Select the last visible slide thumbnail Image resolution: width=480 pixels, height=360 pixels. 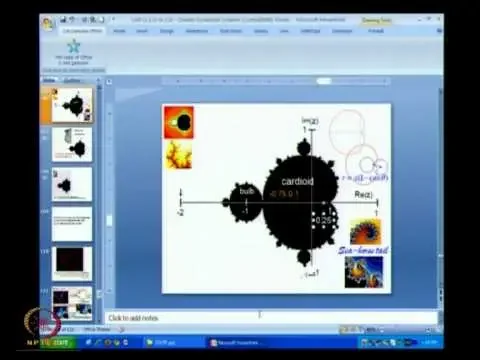click(x=72, y=303)
